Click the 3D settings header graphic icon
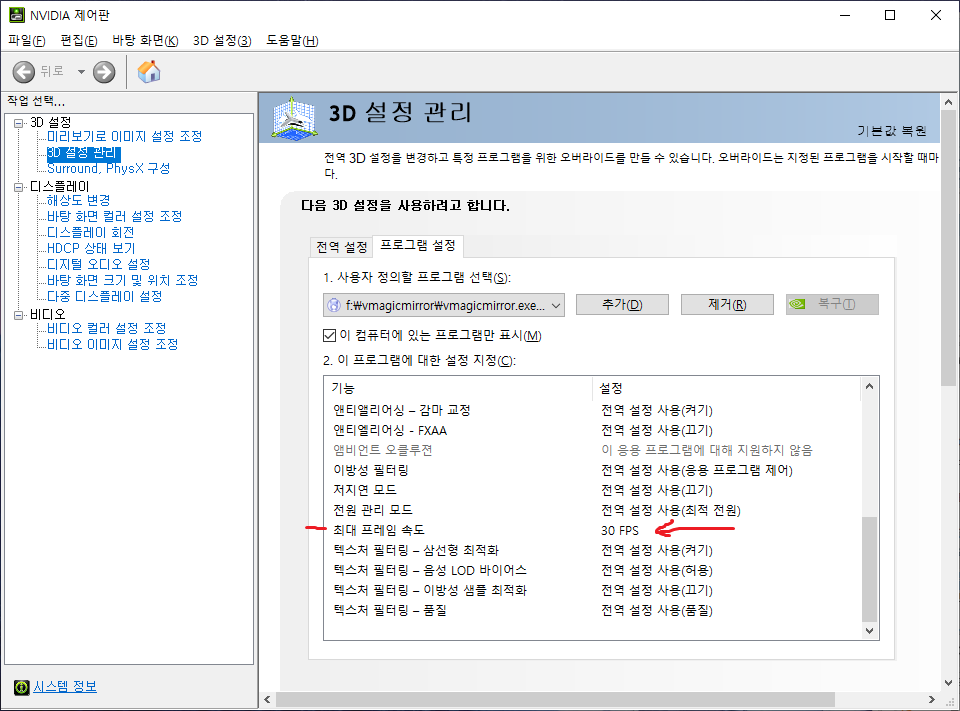The height and width of the screenshot is (711, 960). tap(294, 118)
